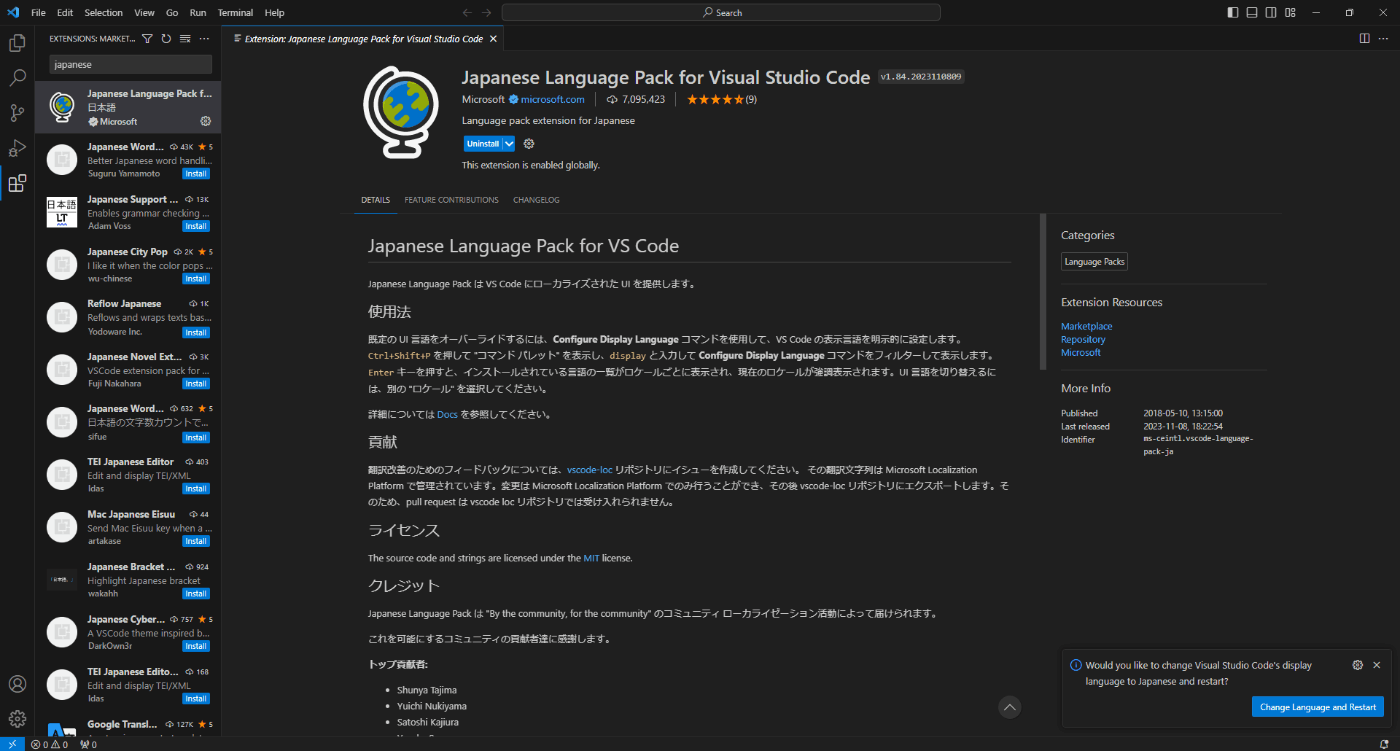This screenshot has height=751, width=1400.
Task: Install the Japanese City Pop theme
Action: click(196, 279)
